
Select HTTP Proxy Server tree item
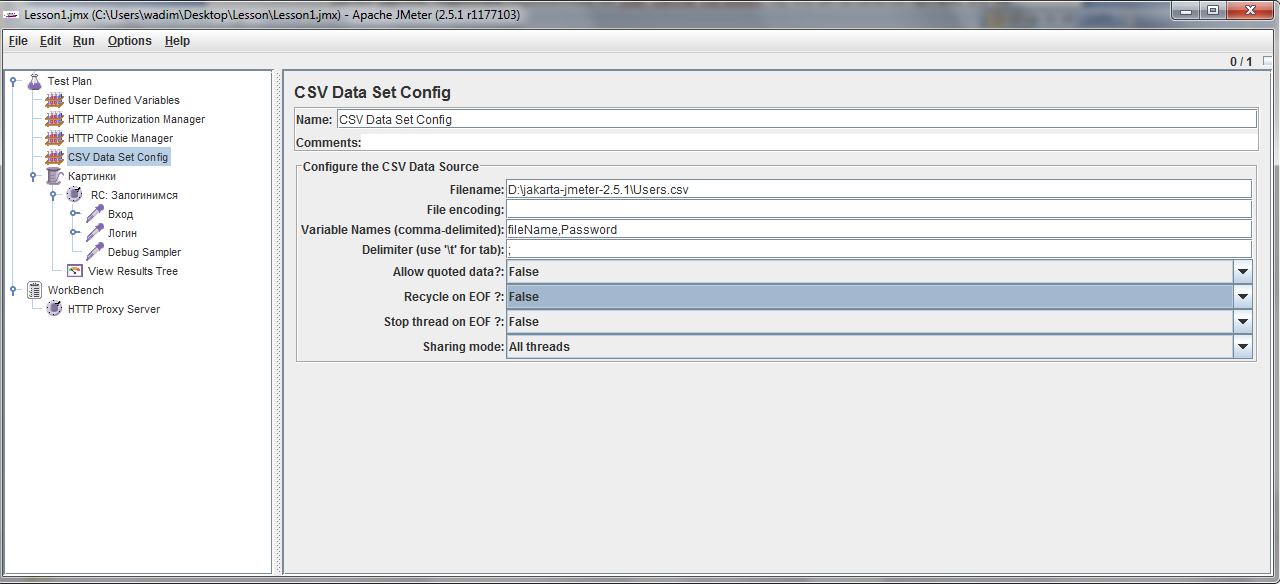click(113, 309)
